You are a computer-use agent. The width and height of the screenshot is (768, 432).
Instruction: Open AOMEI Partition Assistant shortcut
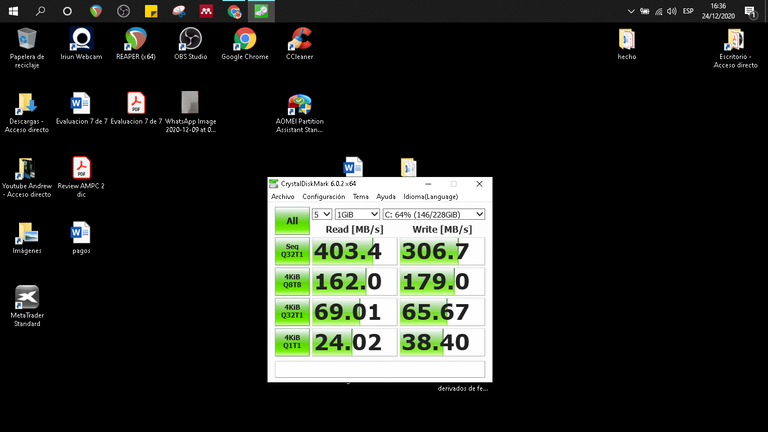300,113
